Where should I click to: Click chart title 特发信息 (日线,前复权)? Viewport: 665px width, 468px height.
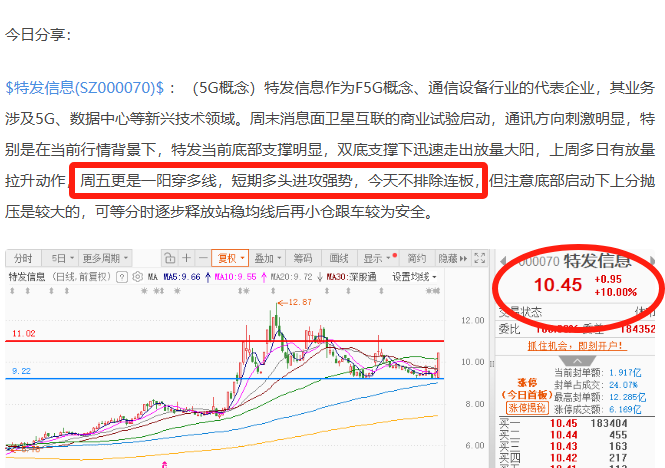[60, 277]
